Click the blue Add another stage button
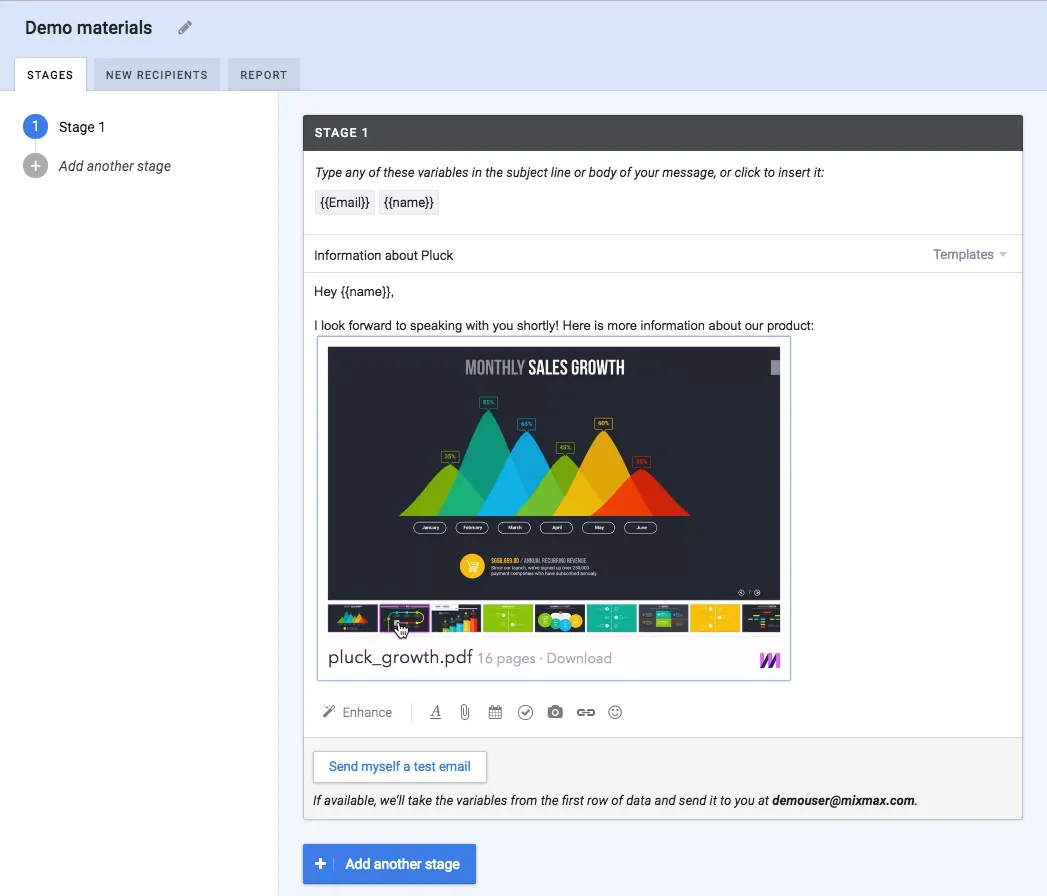Screen dimensions: 1047x896 point(389,863)
